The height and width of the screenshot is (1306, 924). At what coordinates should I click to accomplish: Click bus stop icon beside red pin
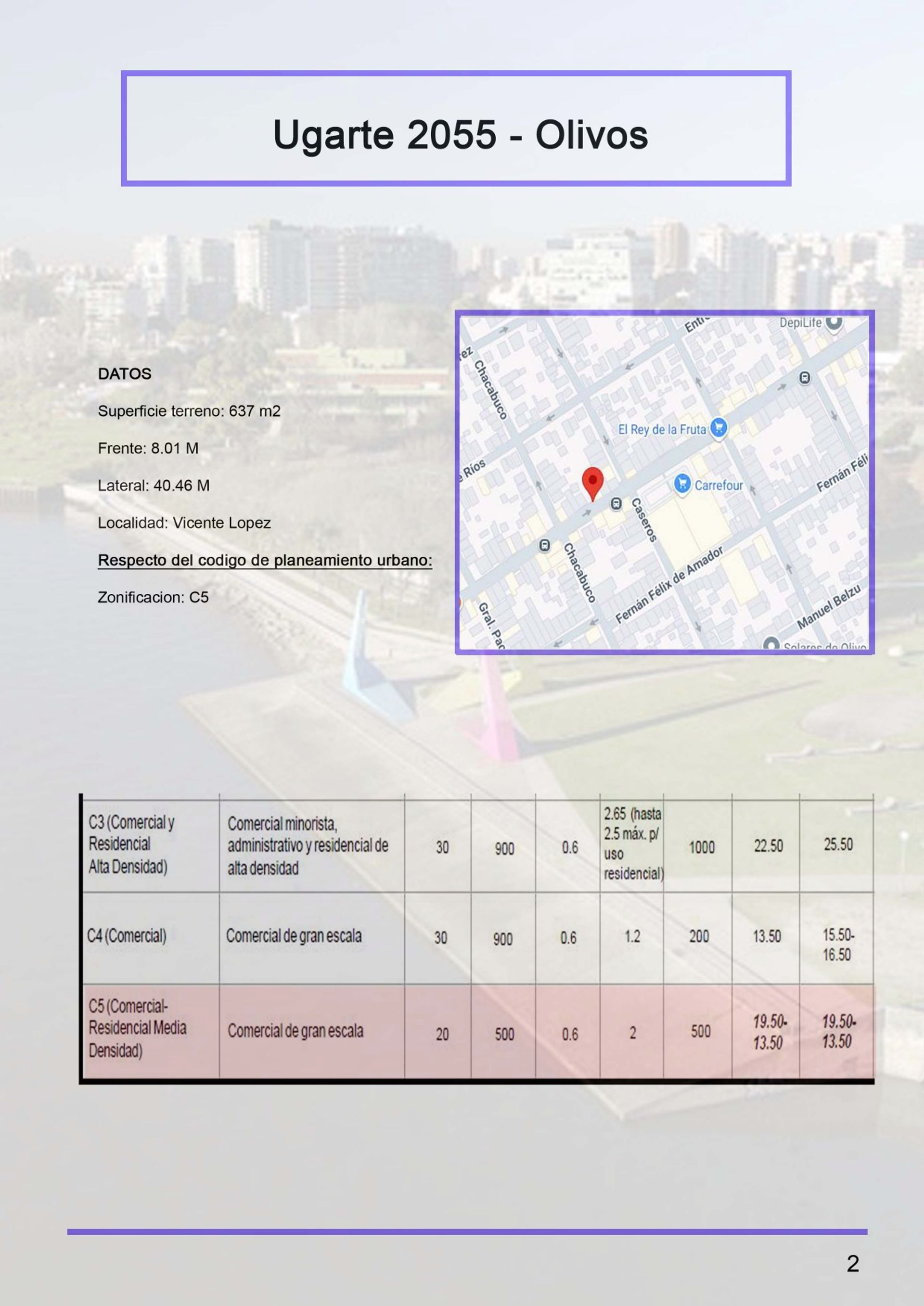tap(616, 503)
